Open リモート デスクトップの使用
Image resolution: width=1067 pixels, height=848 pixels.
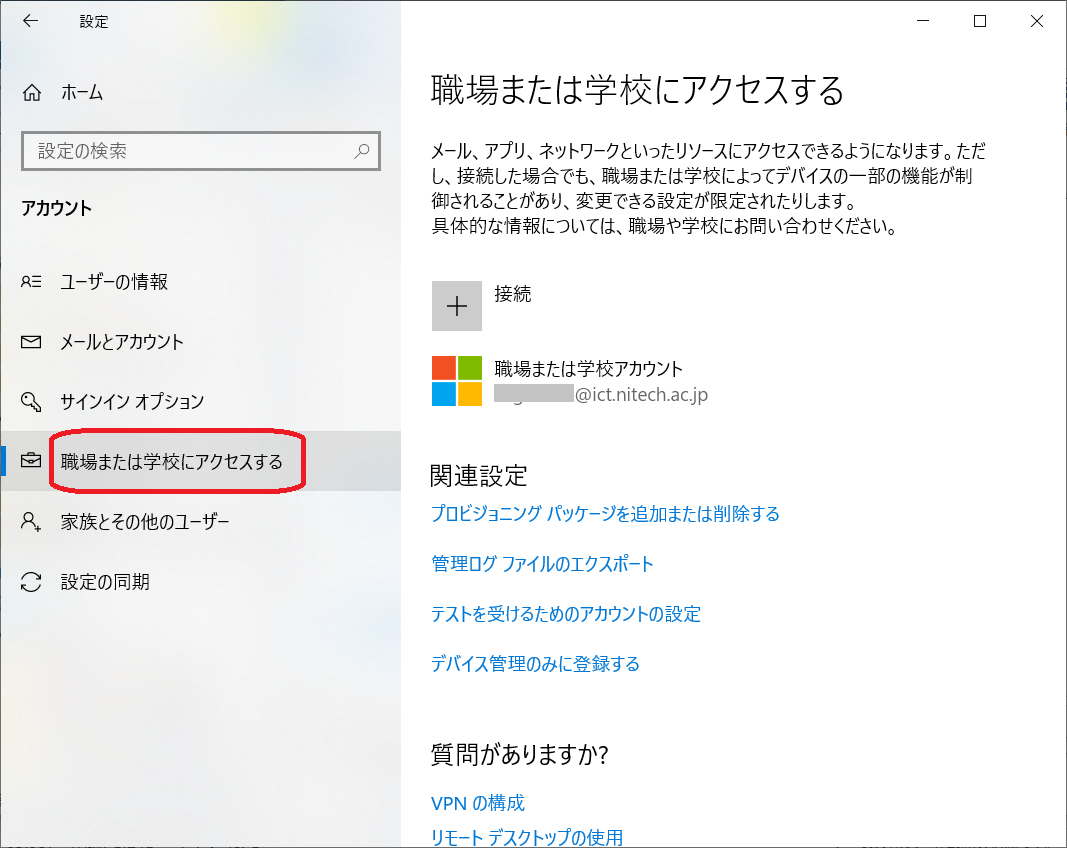(x=527, y=837)
